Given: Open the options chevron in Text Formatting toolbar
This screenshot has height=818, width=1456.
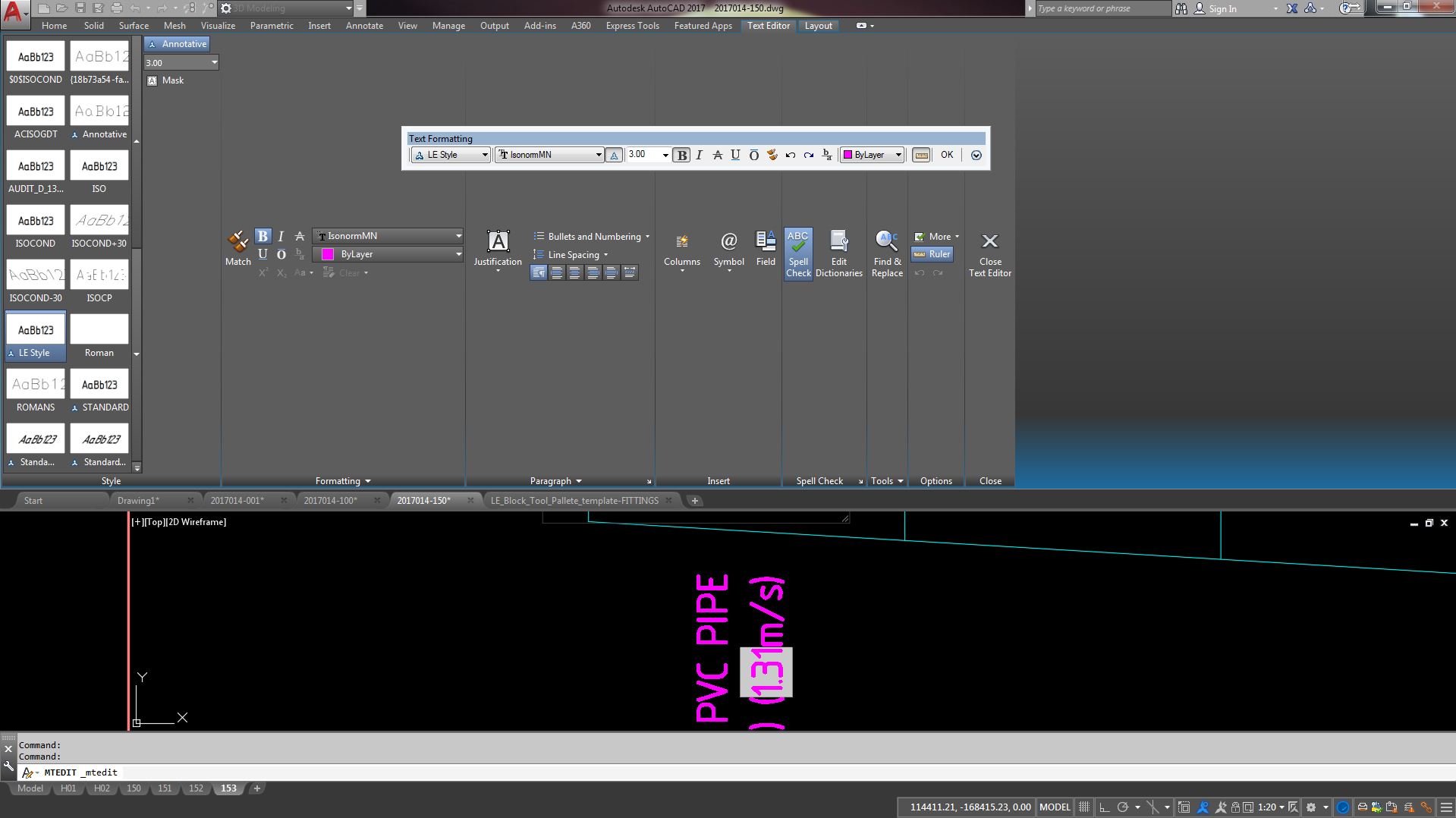Looking at the screenshot, I should pos(976,155).
